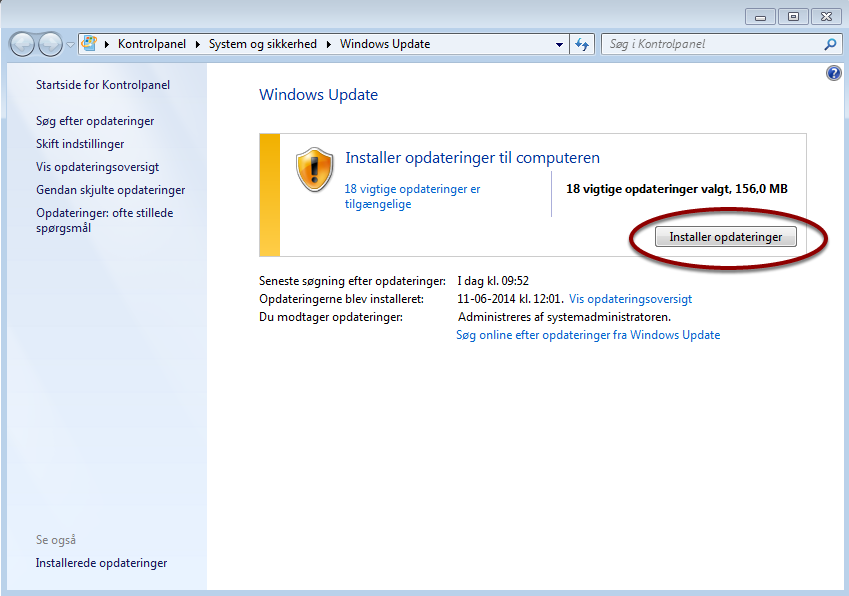Click the Back navigation arrow
The image size is (849, 596).
(22, 44)
